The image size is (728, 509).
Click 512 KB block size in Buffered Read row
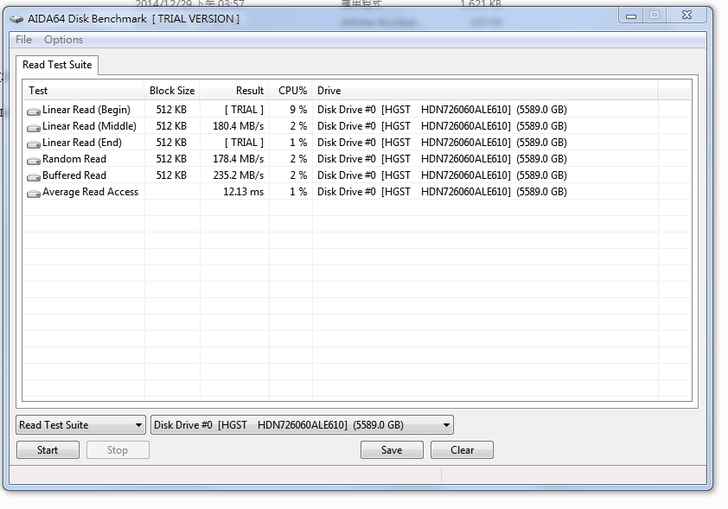tap(171, 175)
